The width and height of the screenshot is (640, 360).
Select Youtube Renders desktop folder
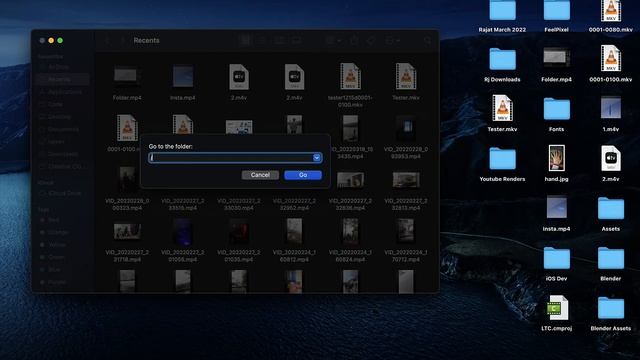tap(502, 164)
